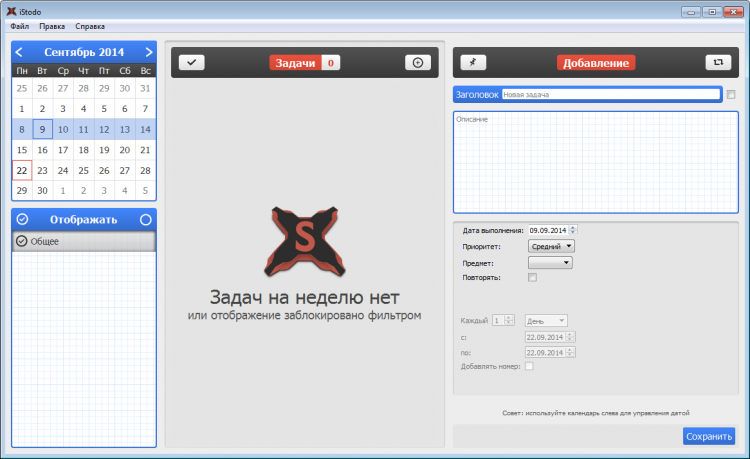The width and height of the screenshot is (750, 459).
Task: Select September 15 in calendar
Action: click(x=22, y=150)
